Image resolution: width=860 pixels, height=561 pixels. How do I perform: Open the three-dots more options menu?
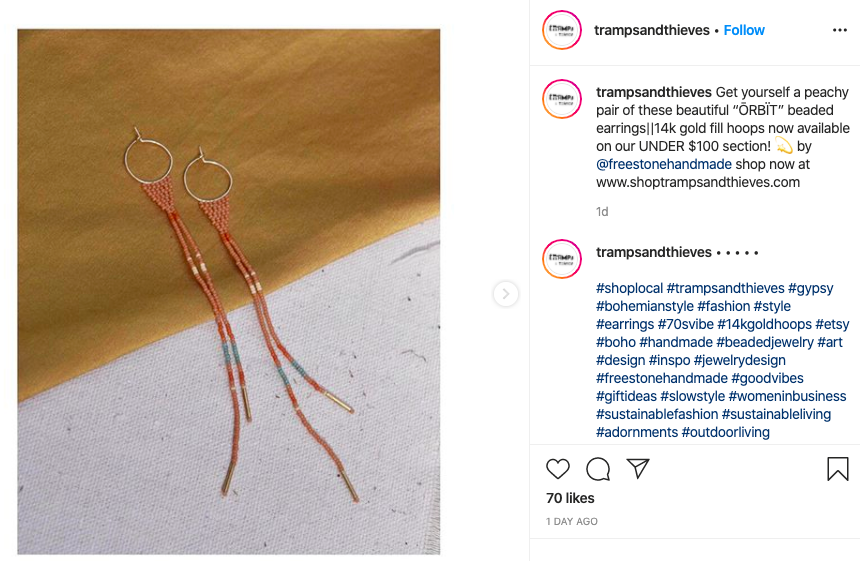pos(840,30)
